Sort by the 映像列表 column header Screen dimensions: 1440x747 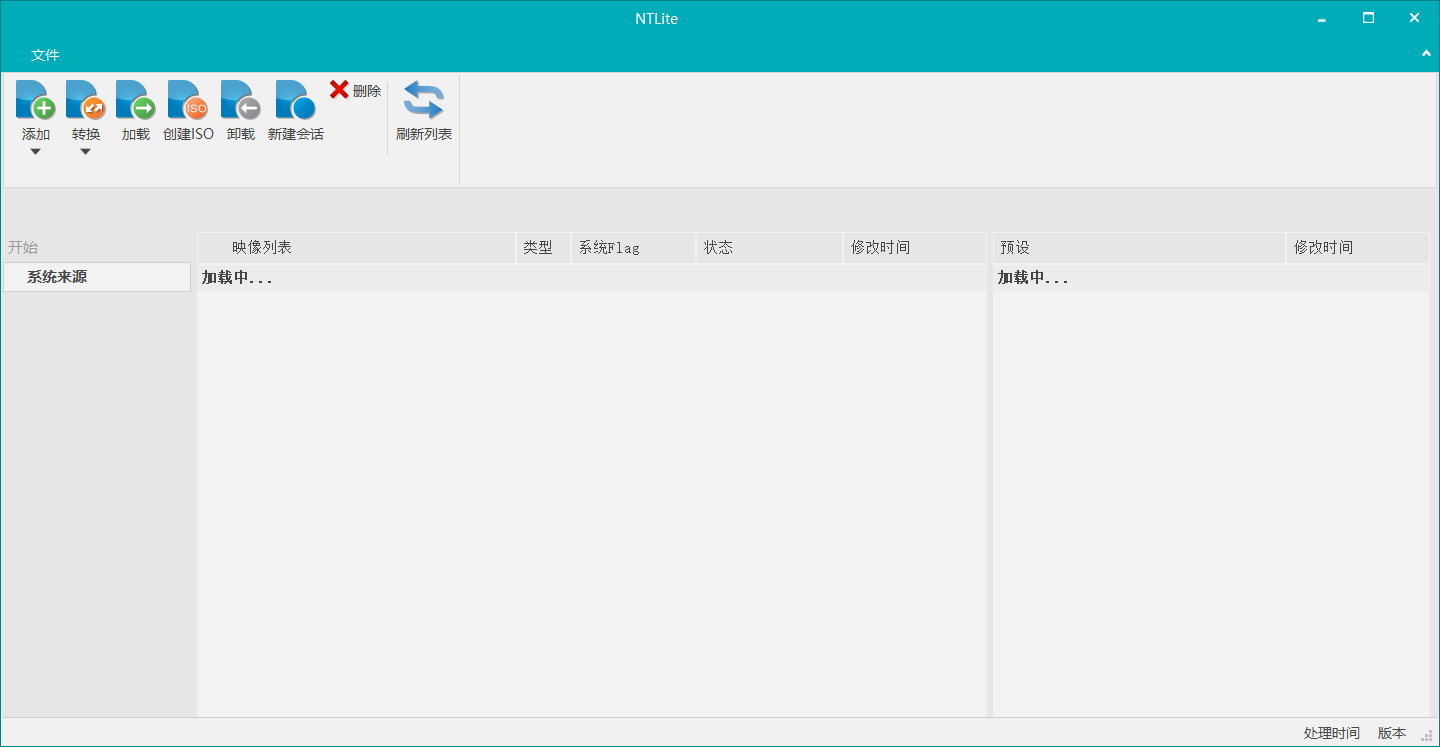[356, 247]
